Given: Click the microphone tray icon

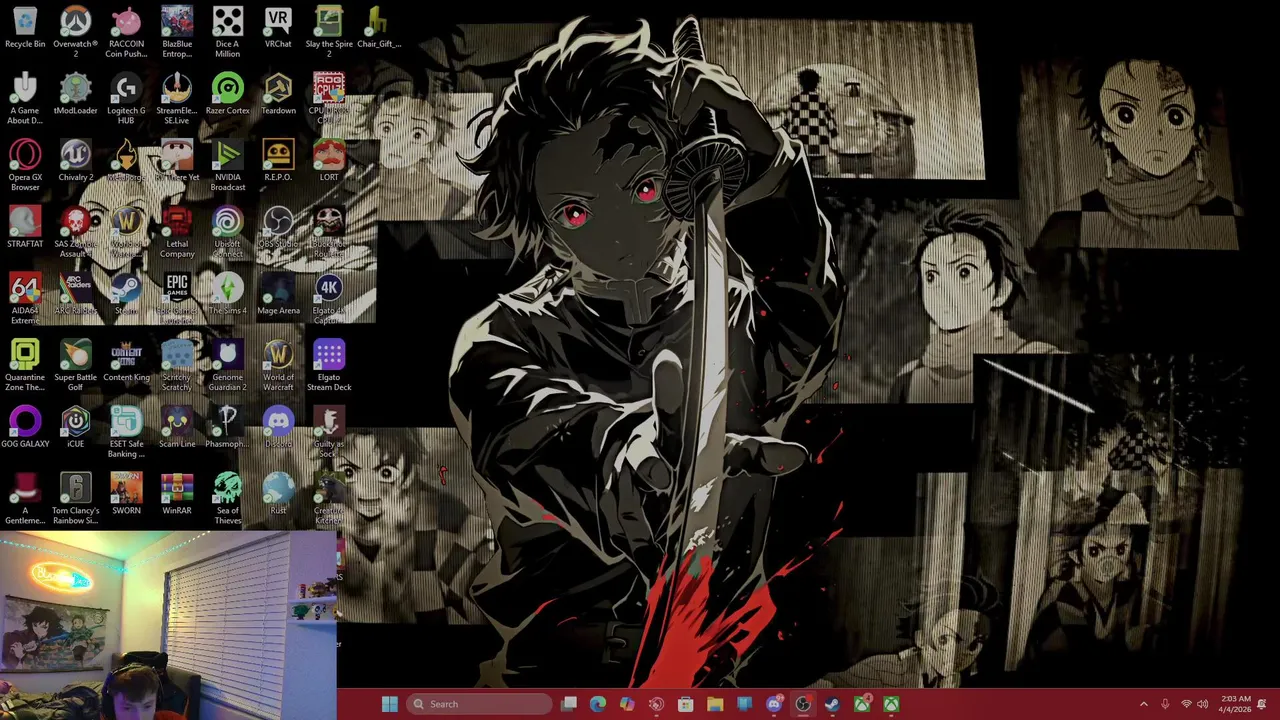Looking at the screenshot, I should pos(1165,704).
